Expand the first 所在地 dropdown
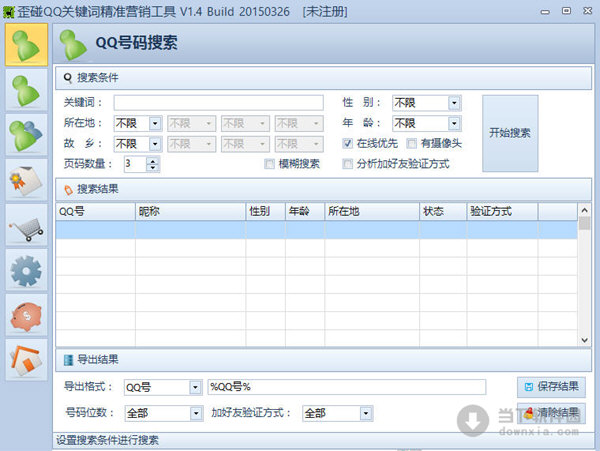 point(155,123)
